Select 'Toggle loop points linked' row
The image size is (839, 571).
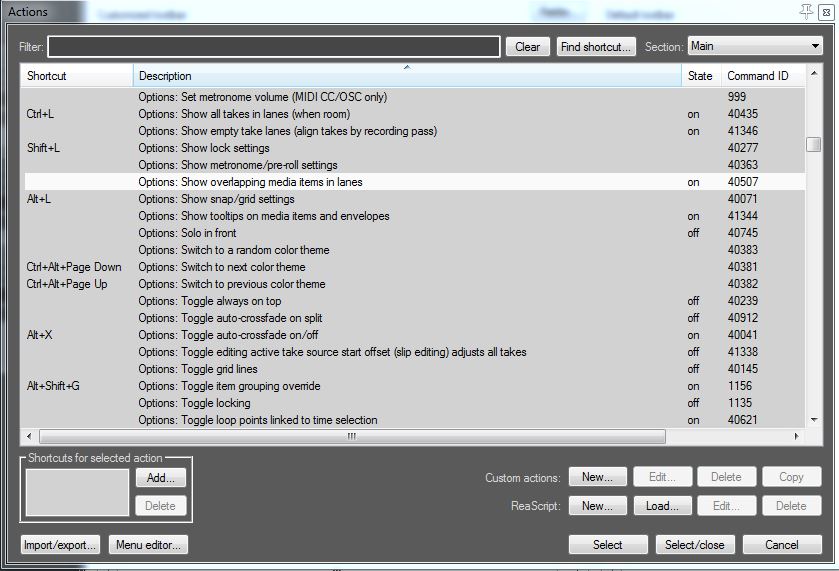[415, 420]
